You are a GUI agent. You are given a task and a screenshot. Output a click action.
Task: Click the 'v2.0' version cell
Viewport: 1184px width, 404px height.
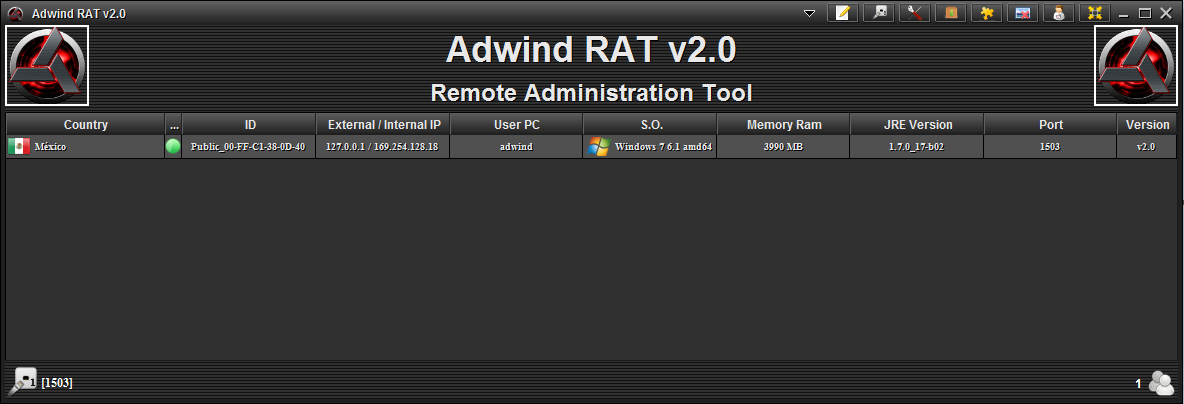coord(1146,146)
